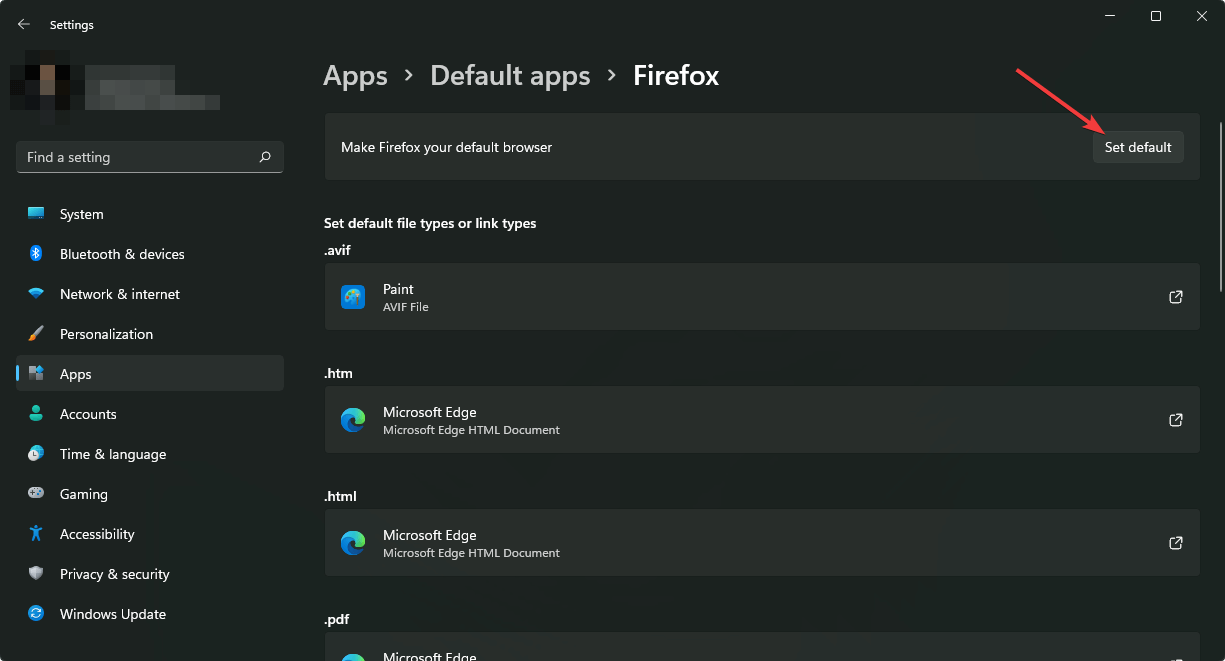Click the '.pdf' extension label
The height and width of the screenshot is (661, 1225).
[x=337, y=619]
